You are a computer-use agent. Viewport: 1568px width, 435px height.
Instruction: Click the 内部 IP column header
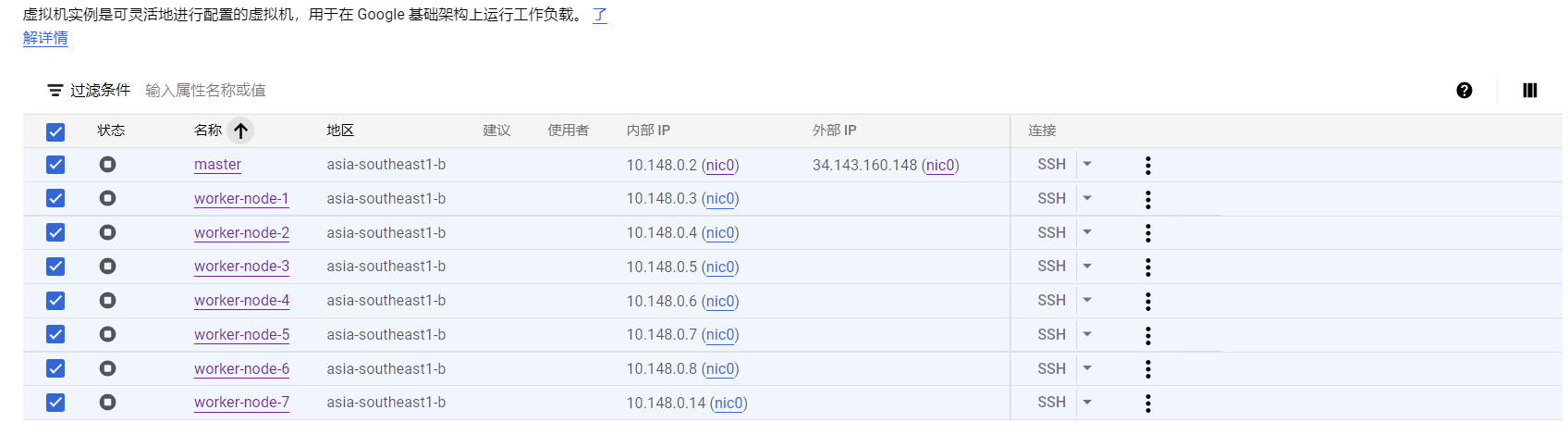click(648, 130)
